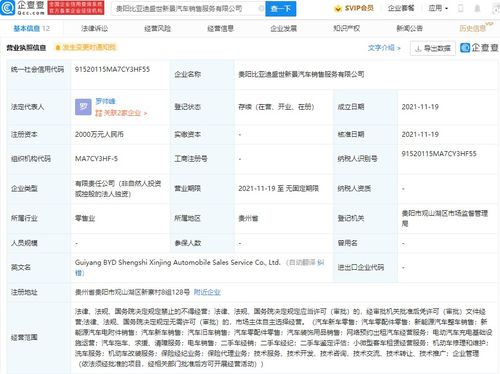The width and height of the screenshot is (500, 374).
Task: Click the SVIP crown icon
Action: click(338, 9)
